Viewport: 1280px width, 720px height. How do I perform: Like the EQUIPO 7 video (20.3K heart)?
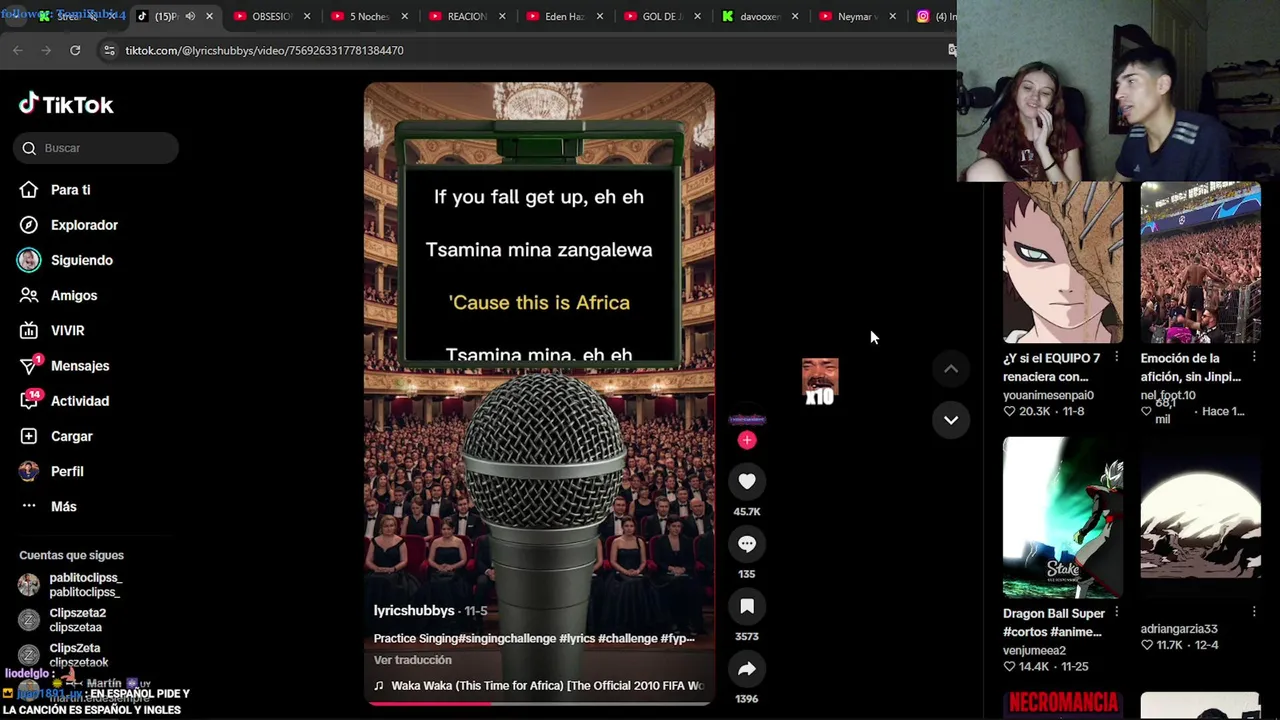pos(1010,411)
